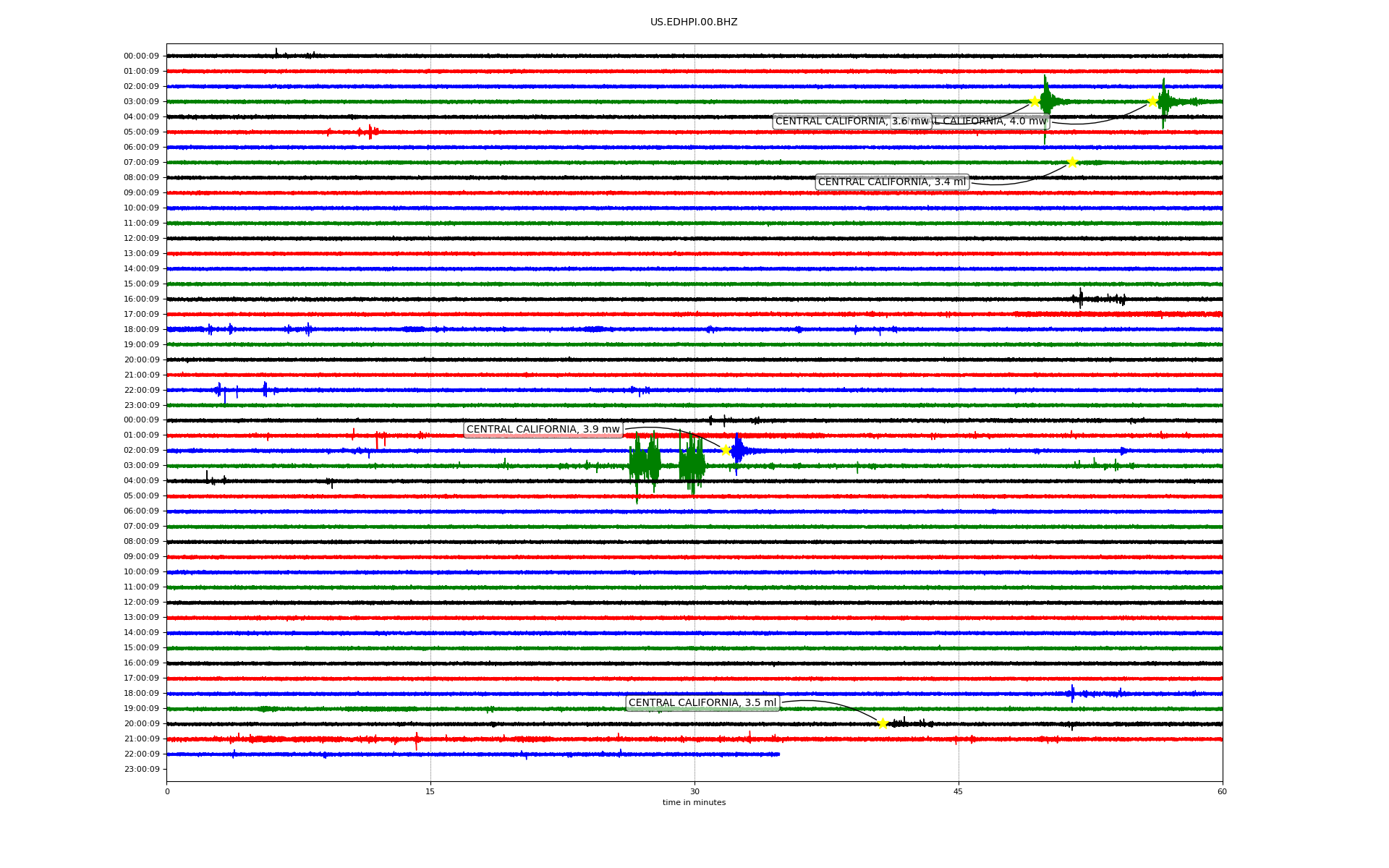Click the 'time in minutes' axis label
1389x868 pixels.
coord(694,802)
